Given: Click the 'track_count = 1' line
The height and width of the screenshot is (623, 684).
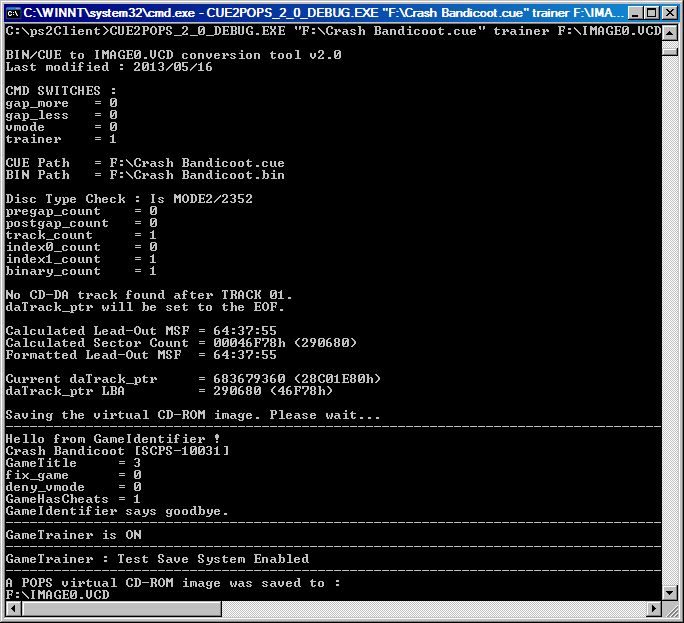Looking at the screenshot, I should (82, 235).
